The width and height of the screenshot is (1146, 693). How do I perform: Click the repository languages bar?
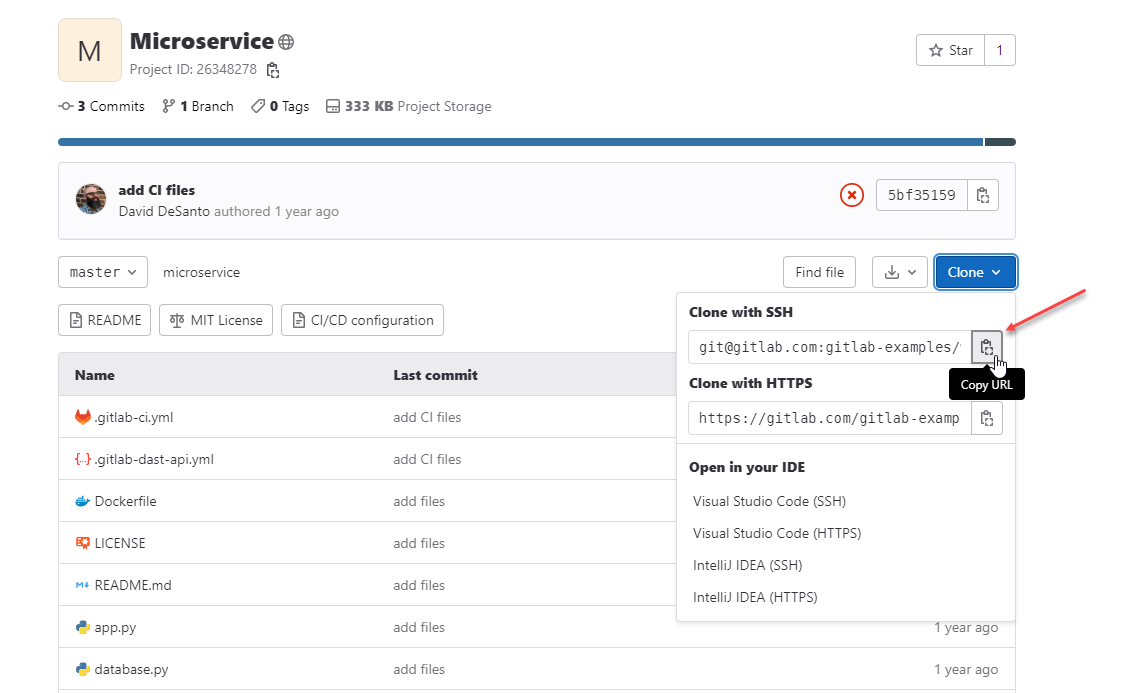(537, 142)
